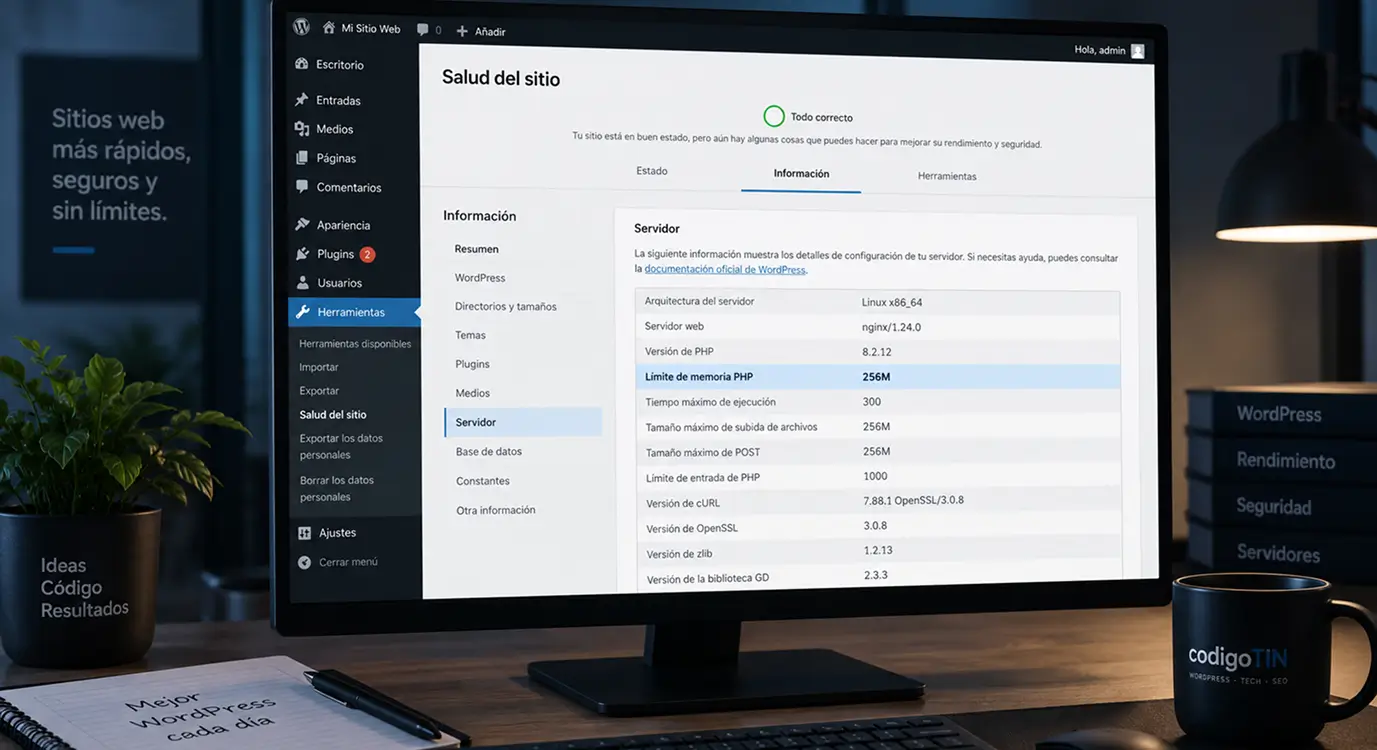1377x750 pixels.
Task: Select the value 7.88.1 OpenSSL/3.0.8
Action: tap(914, 500)
